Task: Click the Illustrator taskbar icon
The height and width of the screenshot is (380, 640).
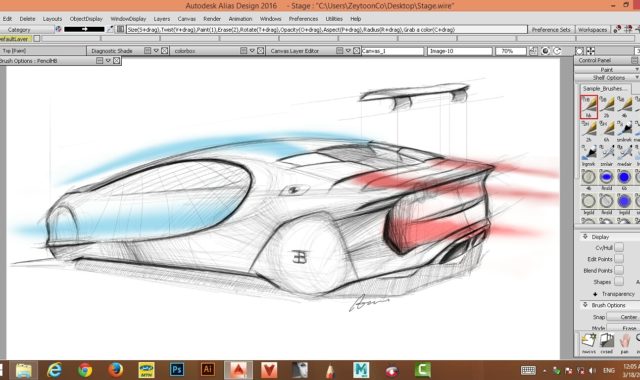Action: 207,370
